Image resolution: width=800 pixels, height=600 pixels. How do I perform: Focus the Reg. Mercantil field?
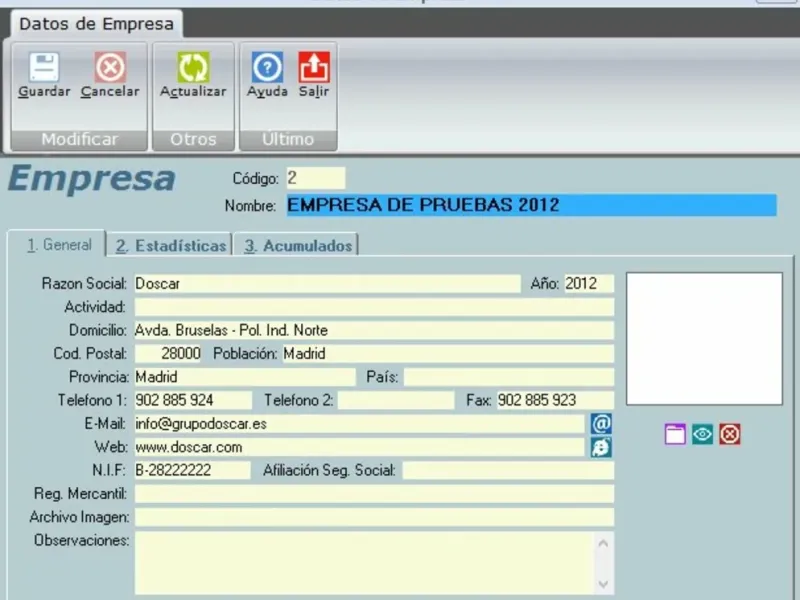(374, 493)
